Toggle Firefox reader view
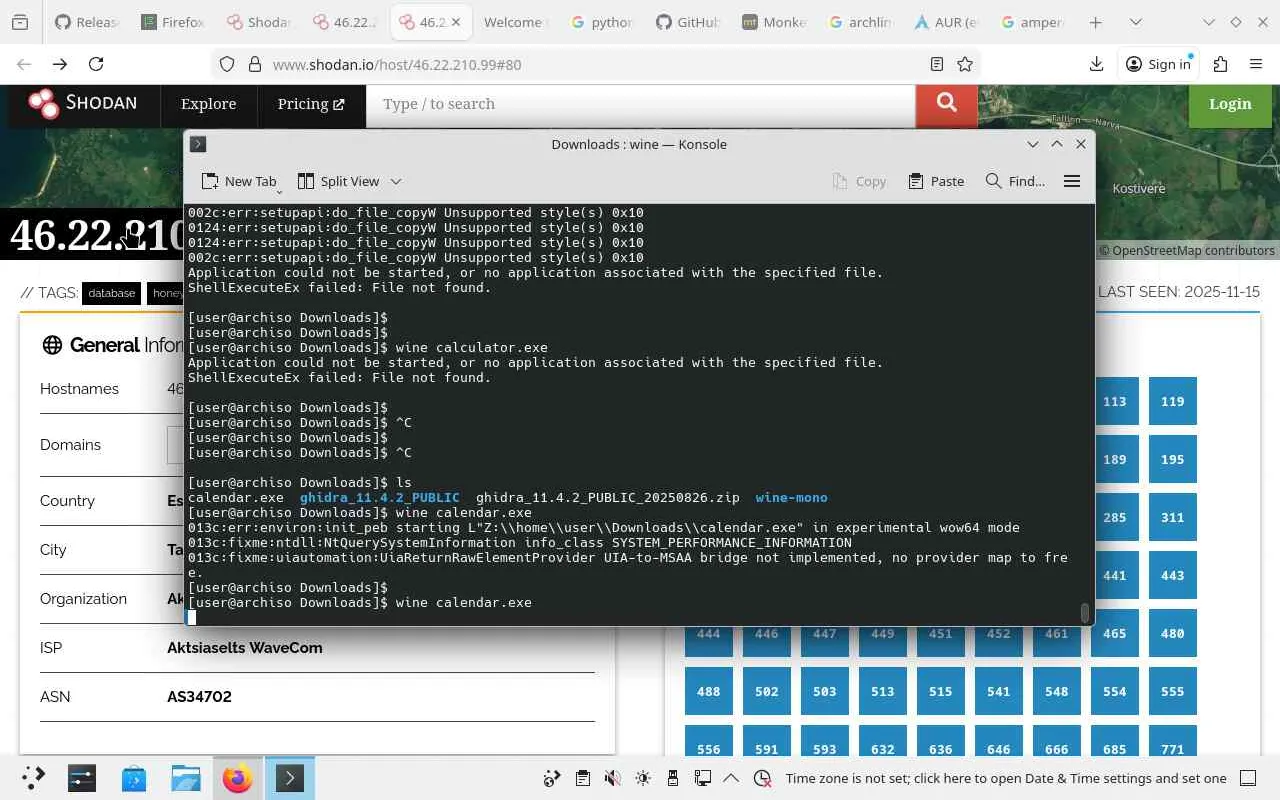Screen dimensions: 1280x800 [x=937, y=64]
